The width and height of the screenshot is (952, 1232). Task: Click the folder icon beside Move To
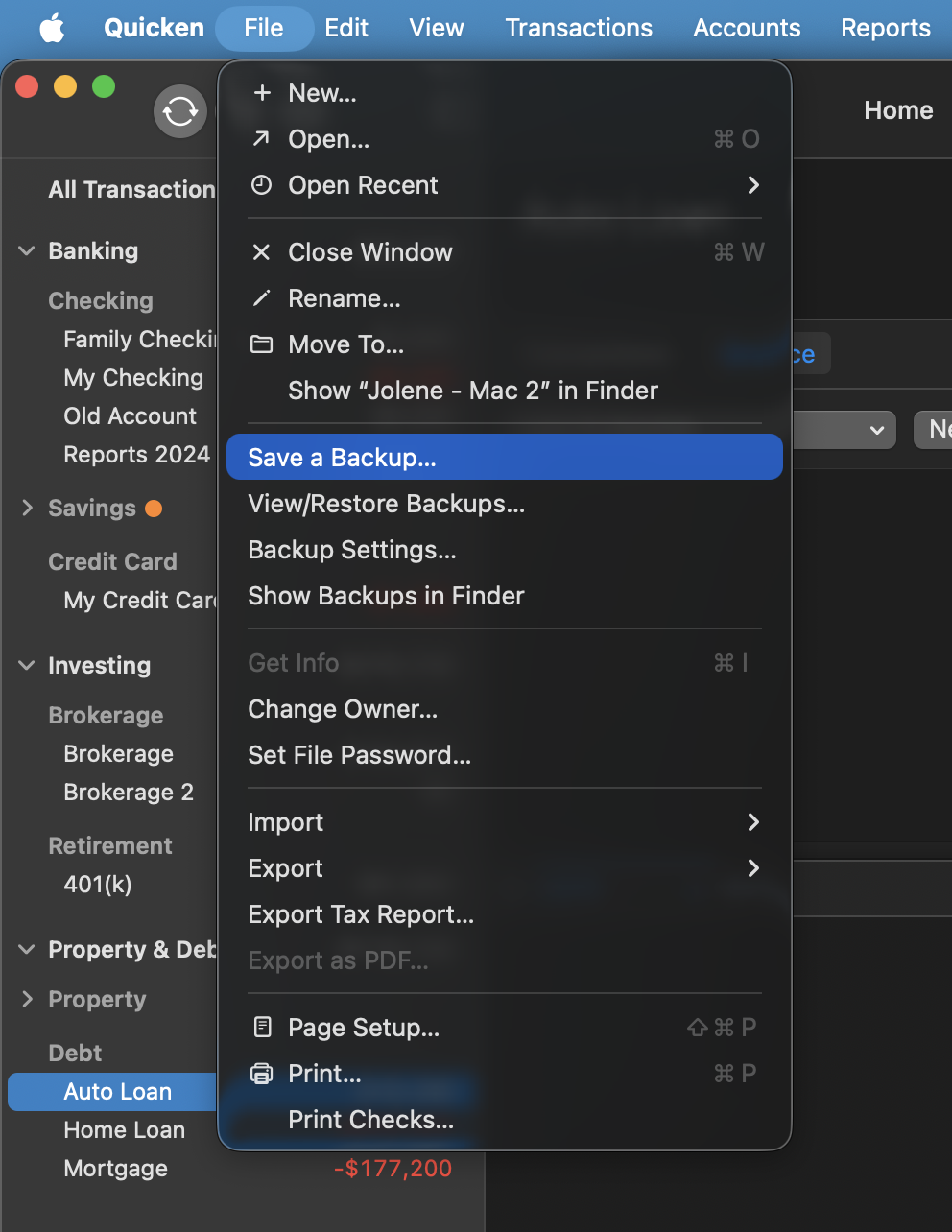(x=261, y=344)
